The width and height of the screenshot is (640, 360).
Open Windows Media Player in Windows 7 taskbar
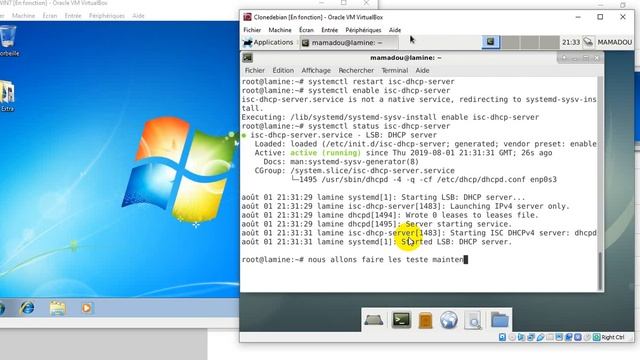point(86,308)
